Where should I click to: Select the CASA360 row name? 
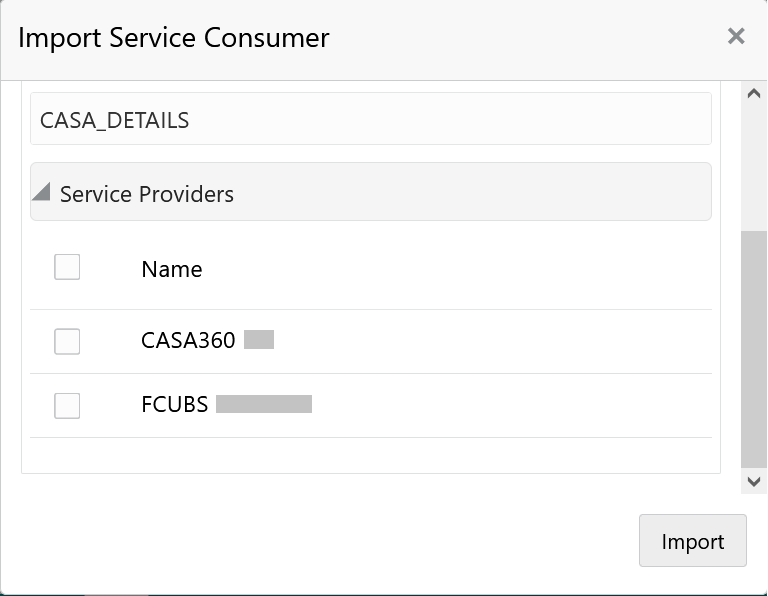point(188,341)
